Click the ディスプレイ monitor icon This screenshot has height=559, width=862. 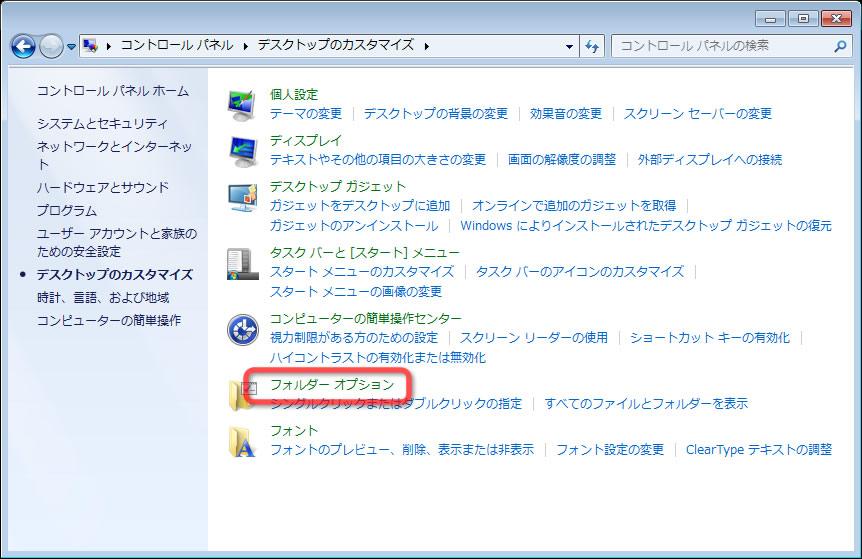coord(242,150)
